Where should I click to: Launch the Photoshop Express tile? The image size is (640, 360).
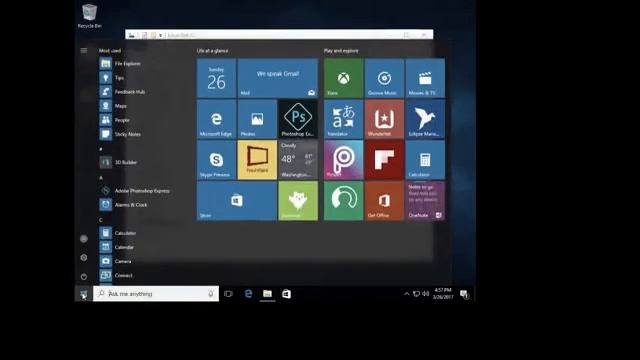pyautogui.click(x=298, y=119)
